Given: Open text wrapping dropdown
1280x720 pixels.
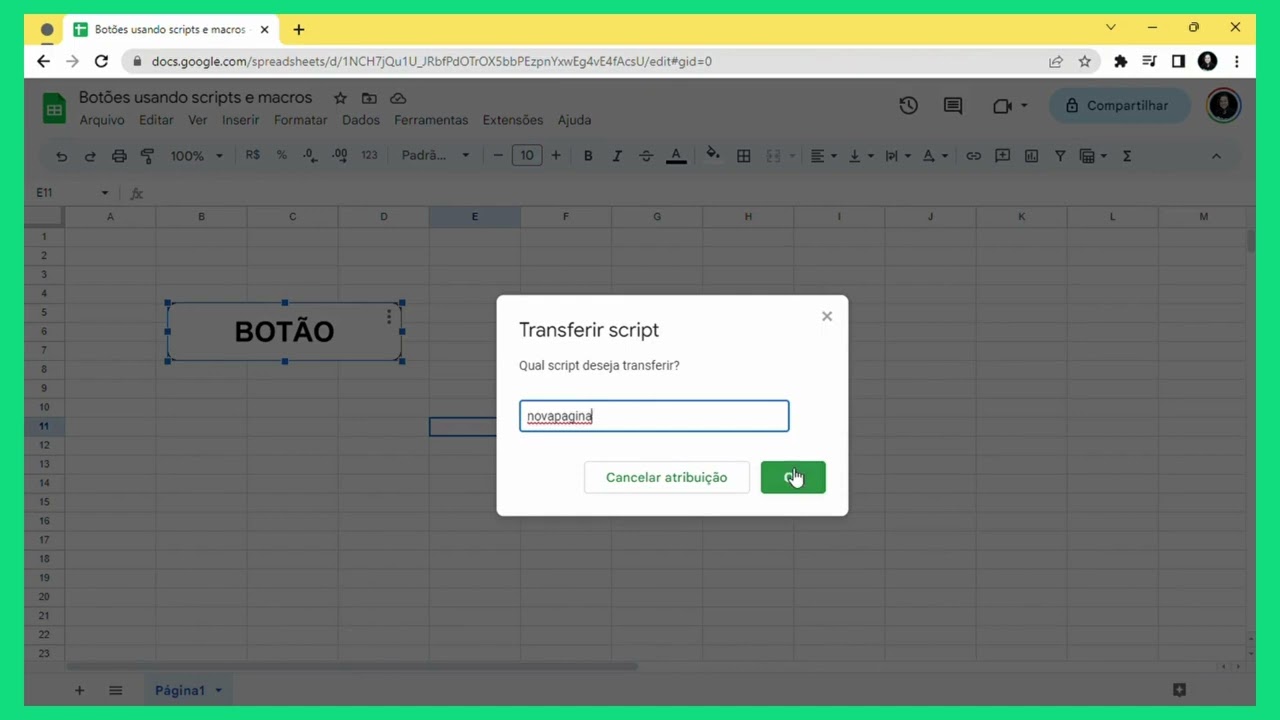Looking at the screenshot, I should point(897,156).
